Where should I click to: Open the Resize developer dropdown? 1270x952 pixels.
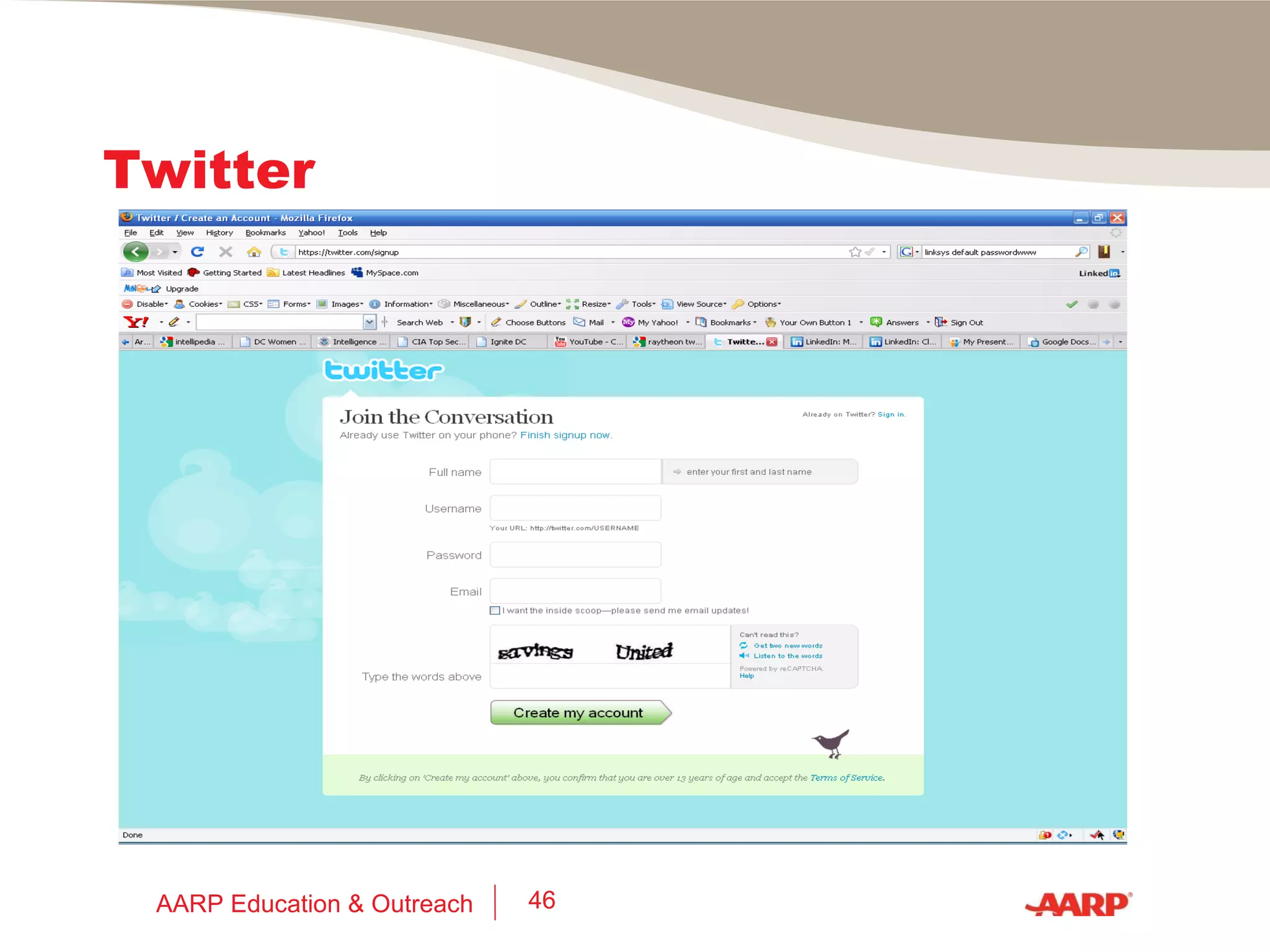[588, 304]
